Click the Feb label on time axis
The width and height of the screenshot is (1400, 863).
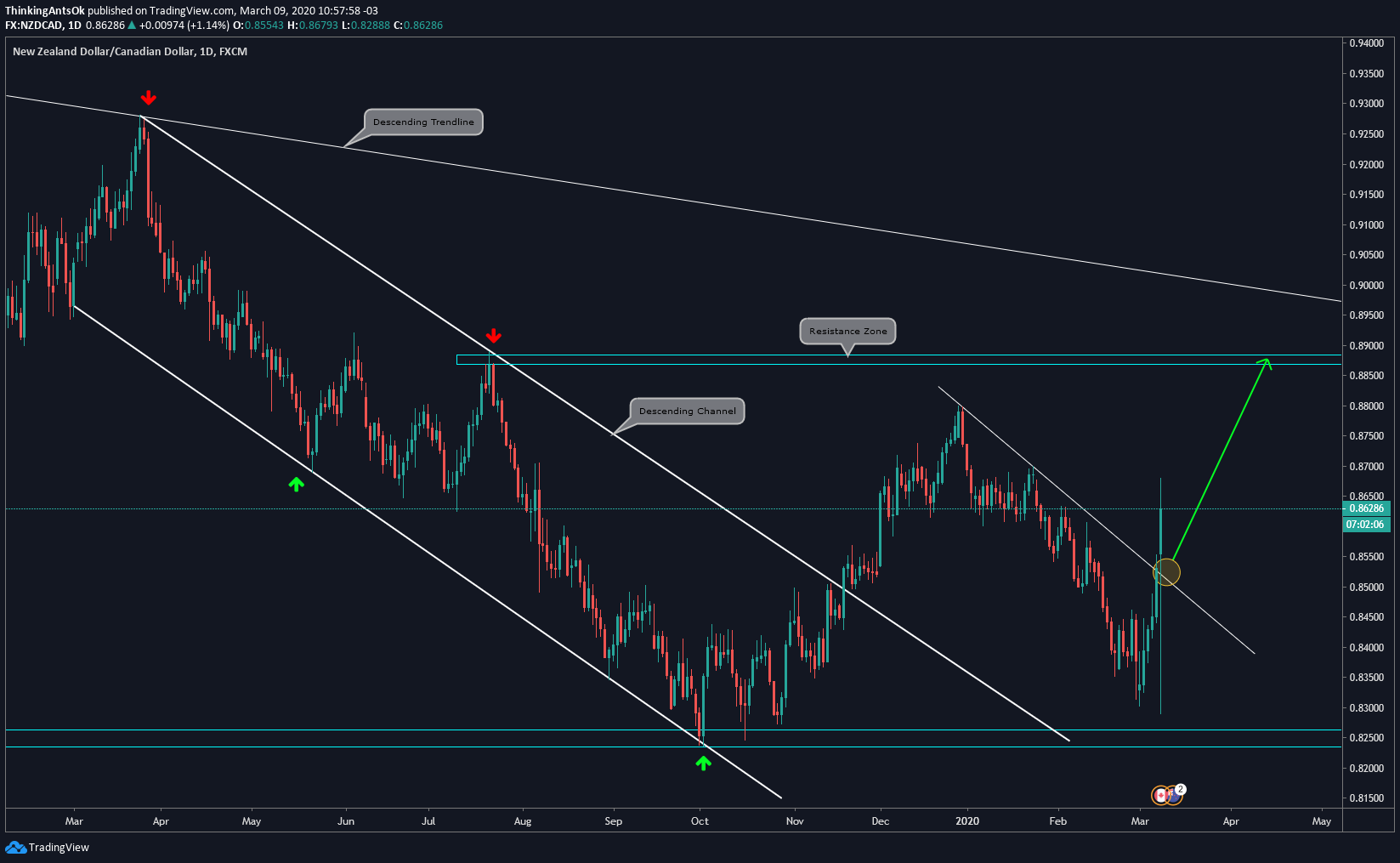1057,821
